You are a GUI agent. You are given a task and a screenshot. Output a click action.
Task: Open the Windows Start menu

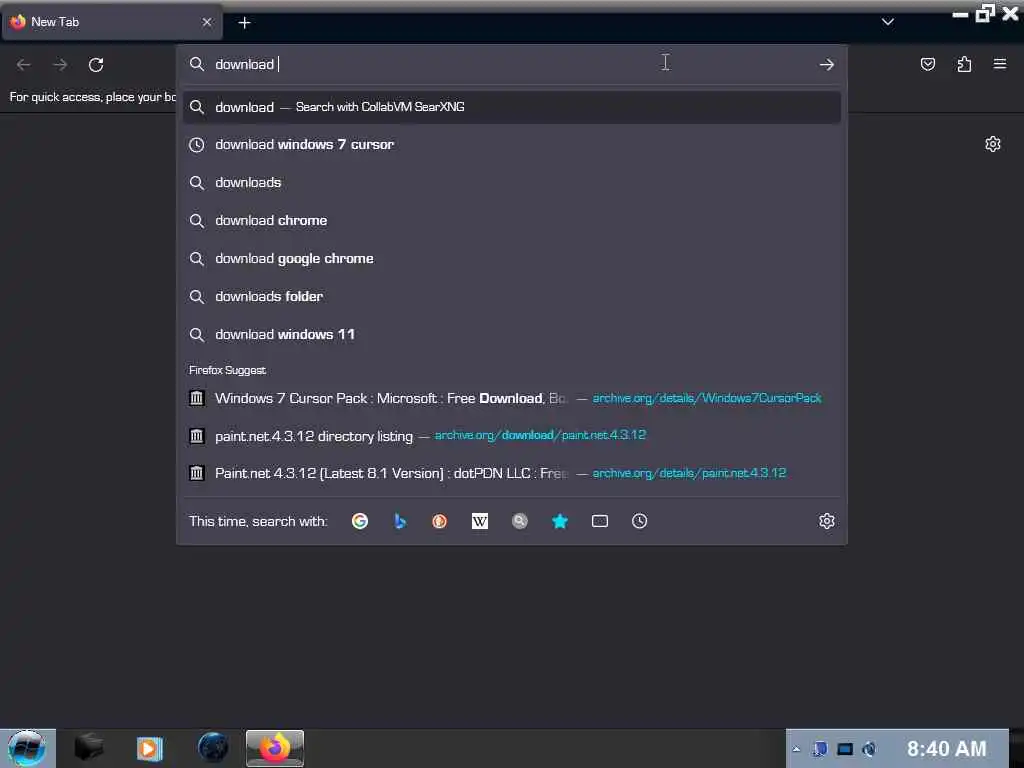pyautogui.click(x=27, y=748)
